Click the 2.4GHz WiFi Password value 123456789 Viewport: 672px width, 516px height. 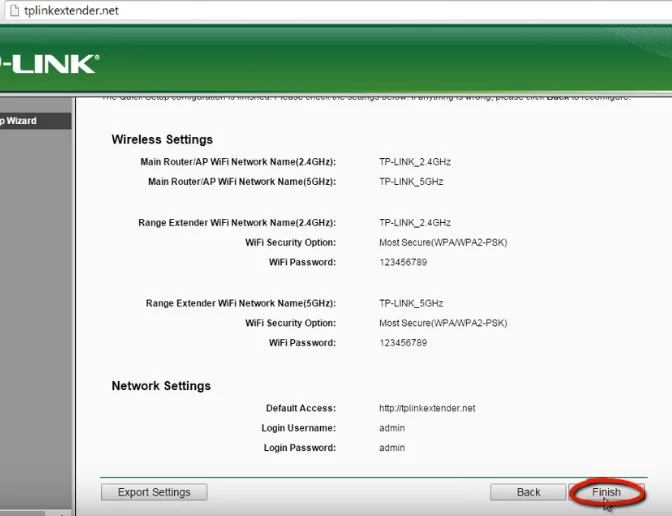[x=403, y=263]
